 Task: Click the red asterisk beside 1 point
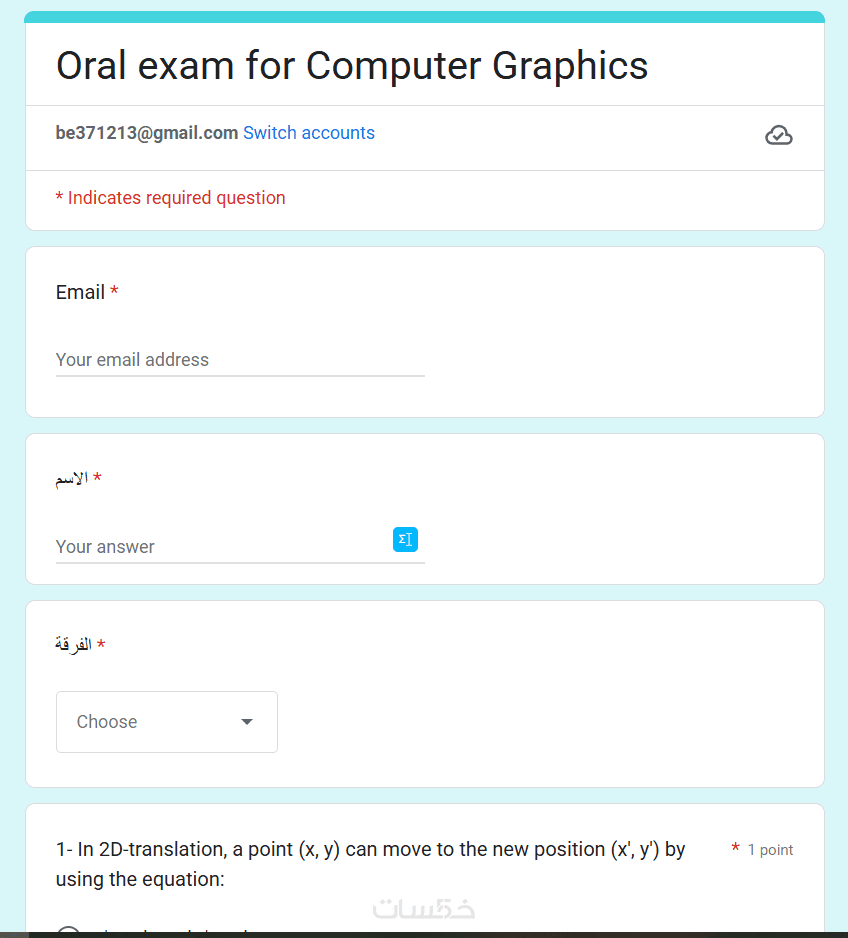click(x=736, y=849)
